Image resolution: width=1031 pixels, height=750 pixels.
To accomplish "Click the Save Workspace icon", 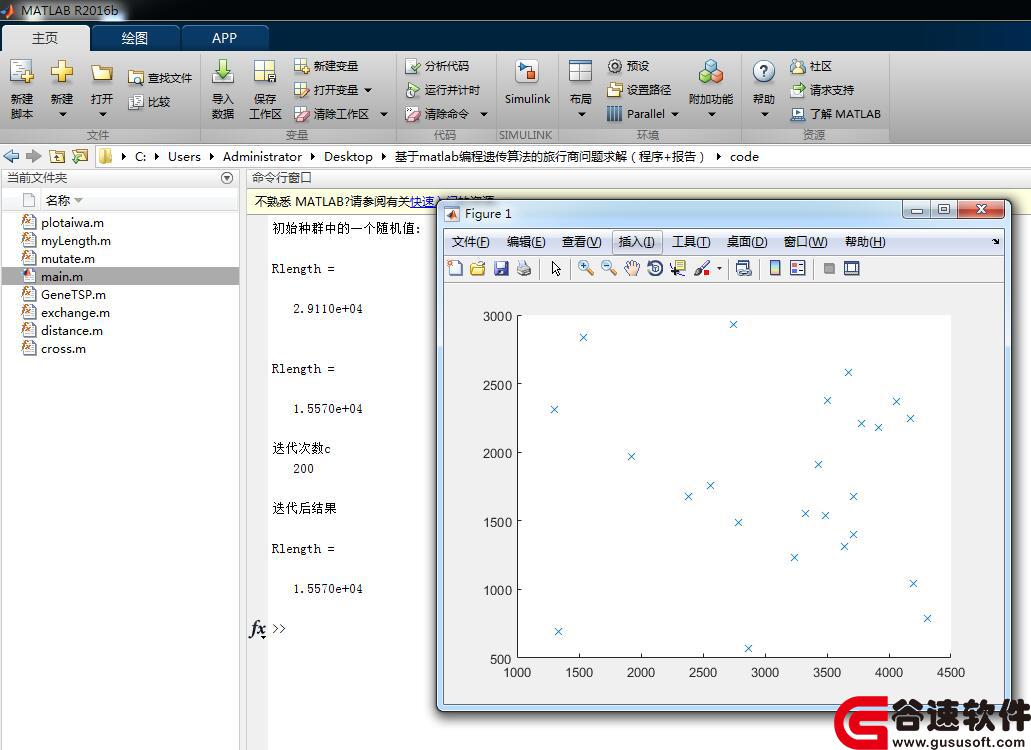I will [265, 72].
